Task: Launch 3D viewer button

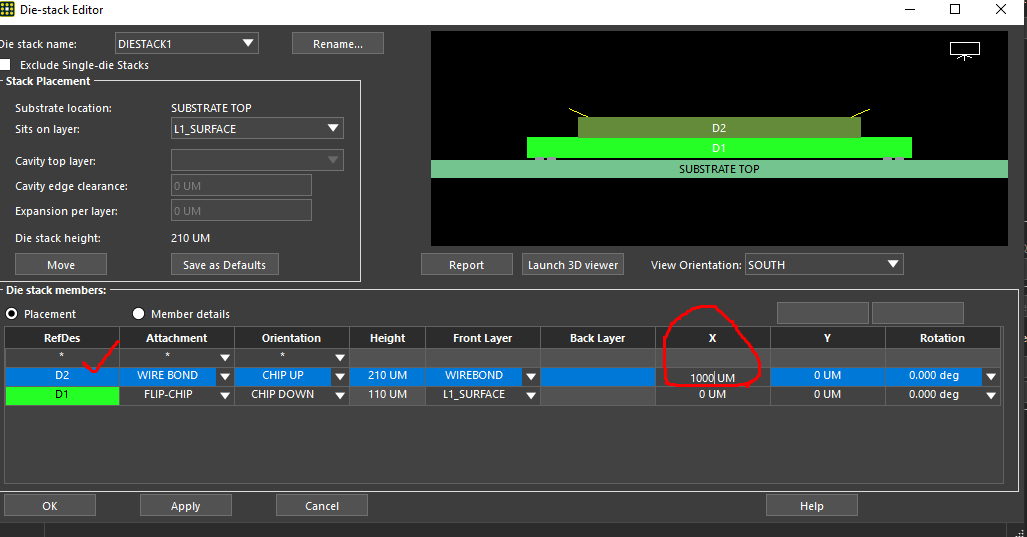Action: coord(573,265)
